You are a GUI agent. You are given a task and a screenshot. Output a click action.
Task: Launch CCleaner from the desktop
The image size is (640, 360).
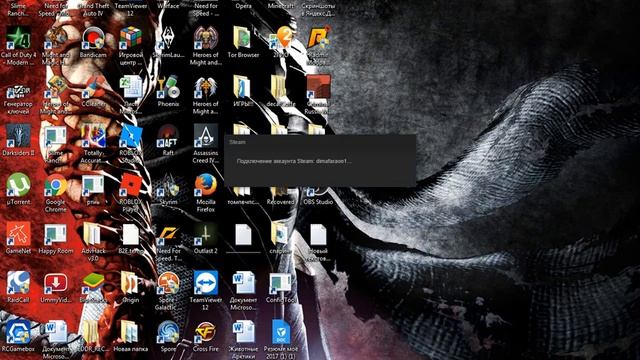click(x=93, y=88)
